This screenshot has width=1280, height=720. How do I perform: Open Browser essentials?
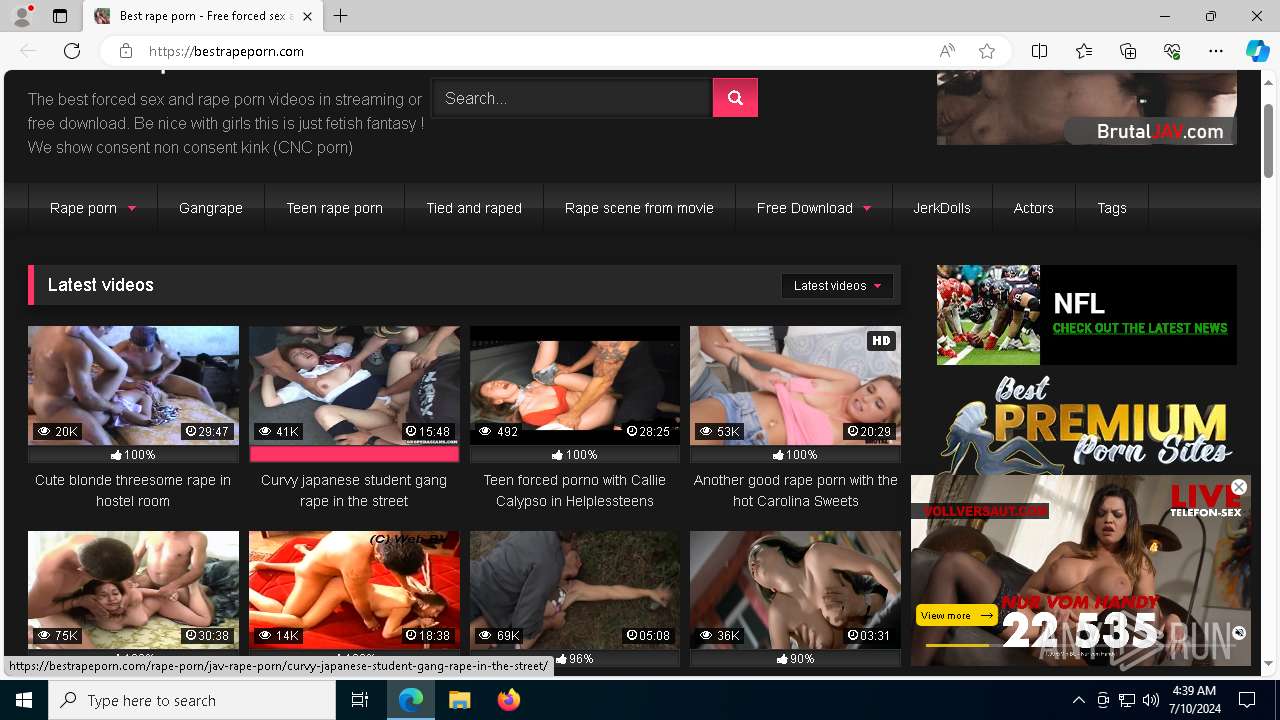click(x=1172, y=51)
